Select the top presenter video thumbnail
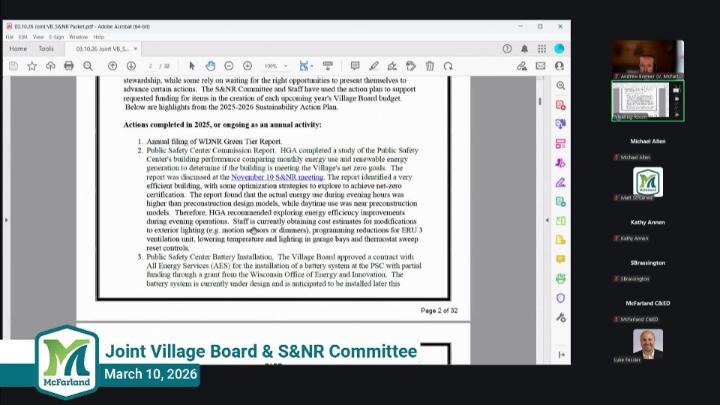The height and width of the screenshot is (405, 720). pyautogui.click(x=647, y=60)
